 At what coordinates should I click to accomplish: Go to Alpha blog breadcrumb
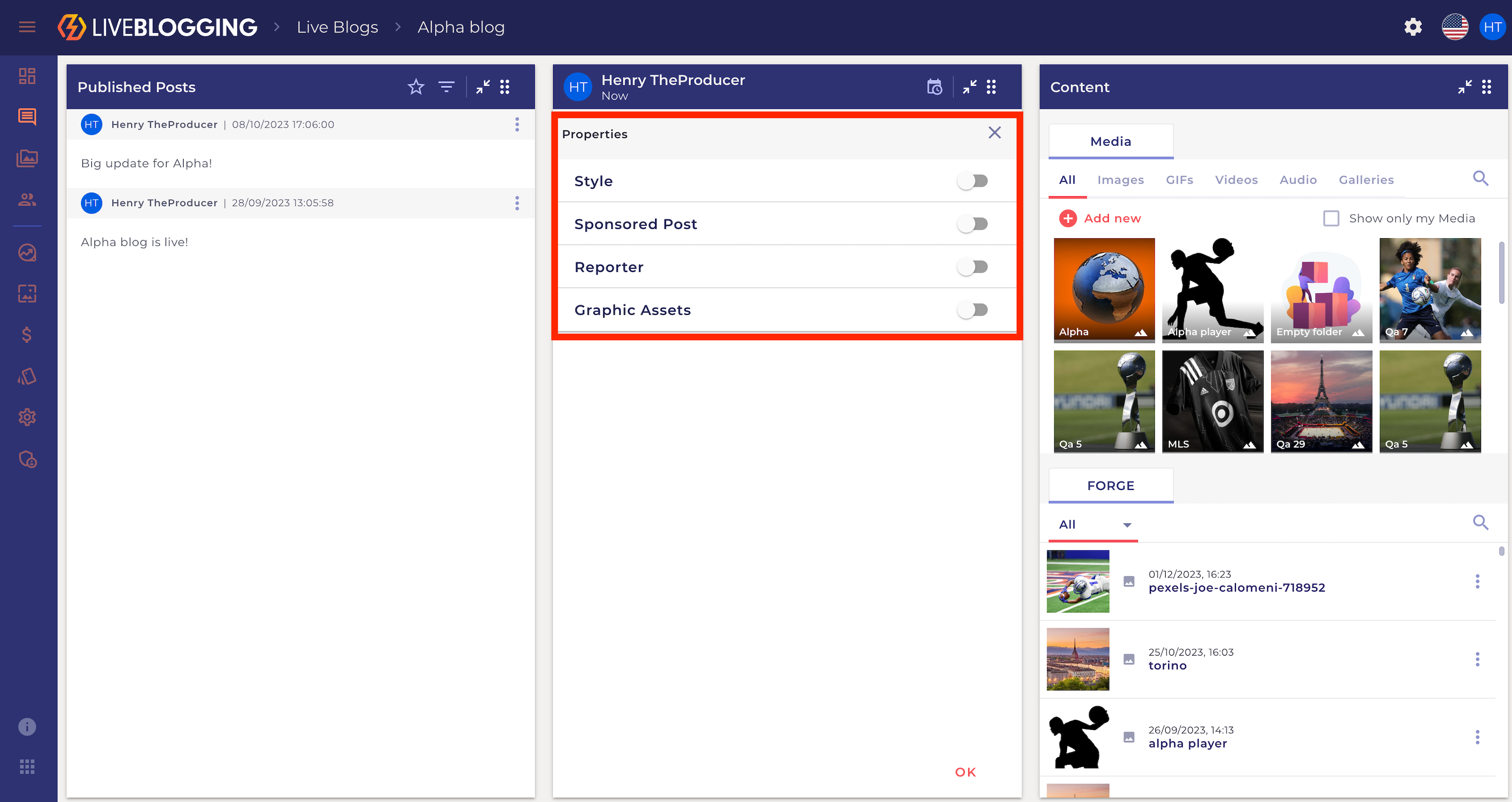pos(461,27)
